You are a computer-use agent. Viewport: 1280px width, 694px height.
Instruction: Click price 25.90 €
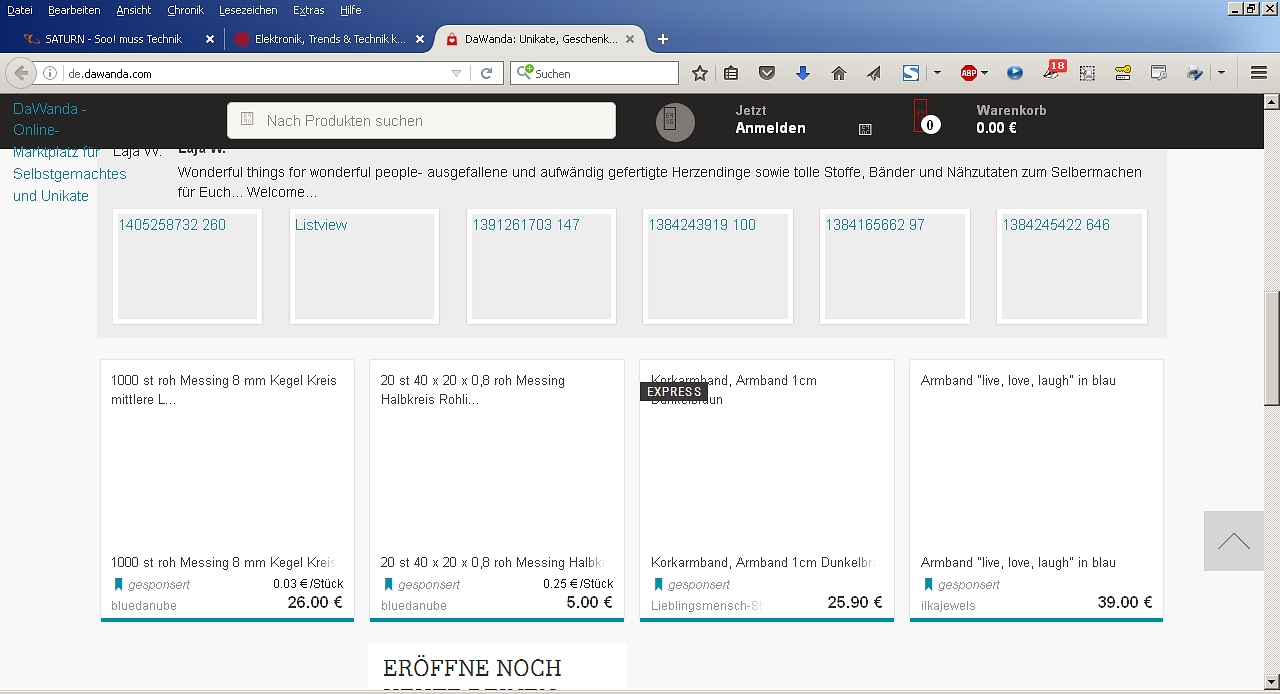pyautogui.click(x=855, y=602)
